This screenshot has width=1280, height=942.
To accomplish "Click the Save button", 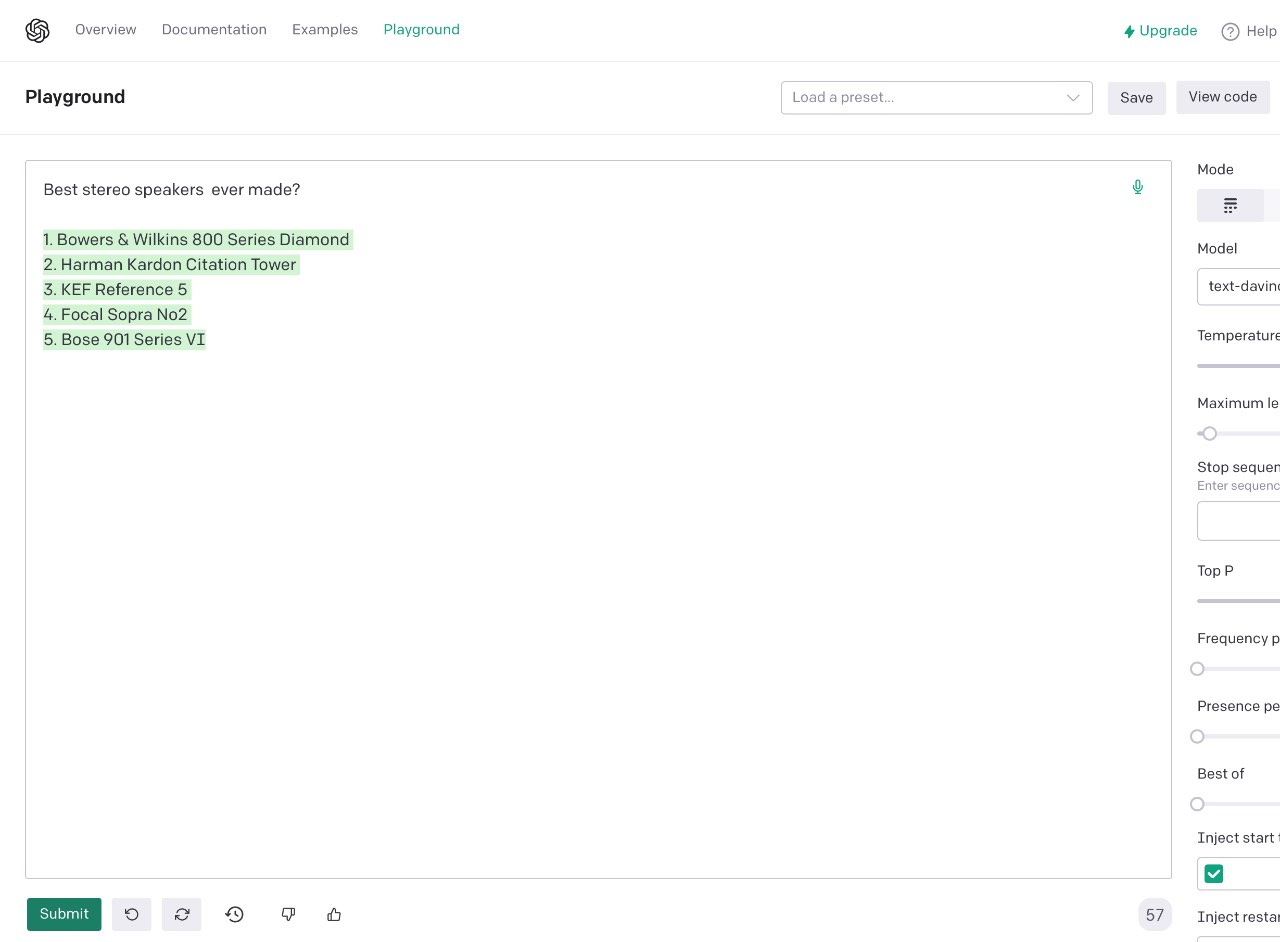I will coord(1136,98).
